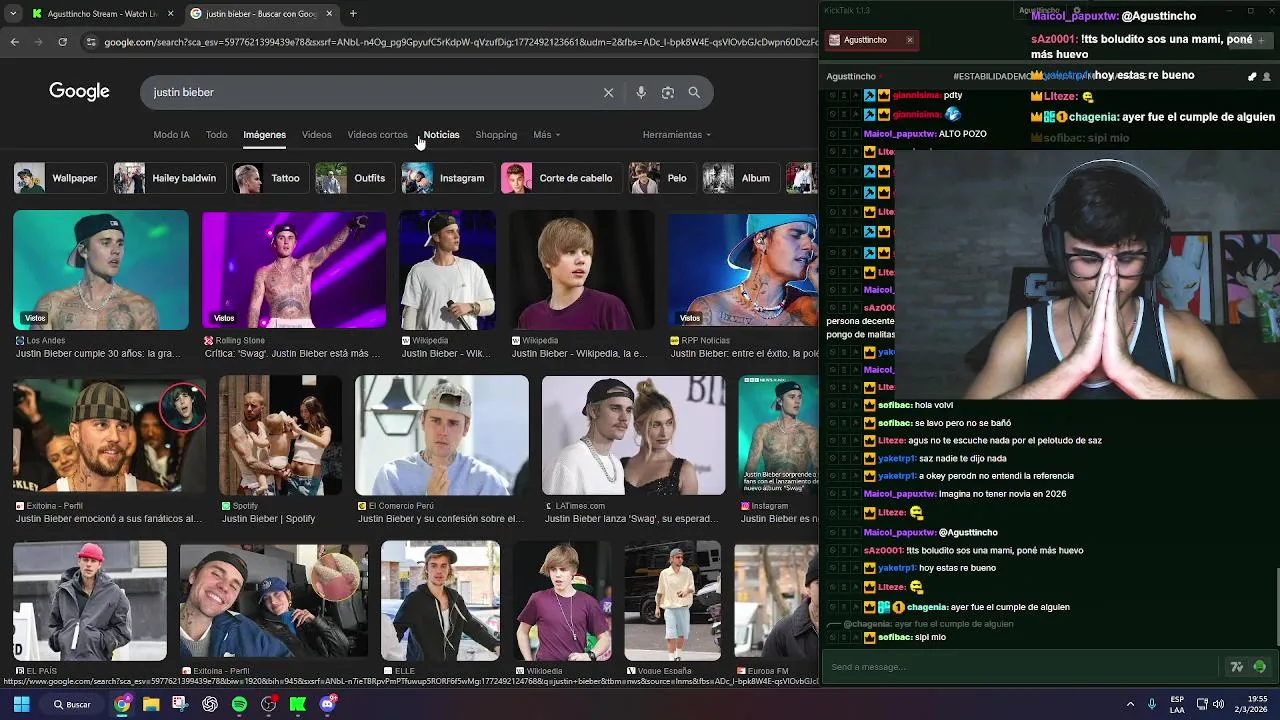The width and height of the screenshot is (1280, 720).
Task: Filter images by Corte de cabello chip
Action: pos(560,178)
